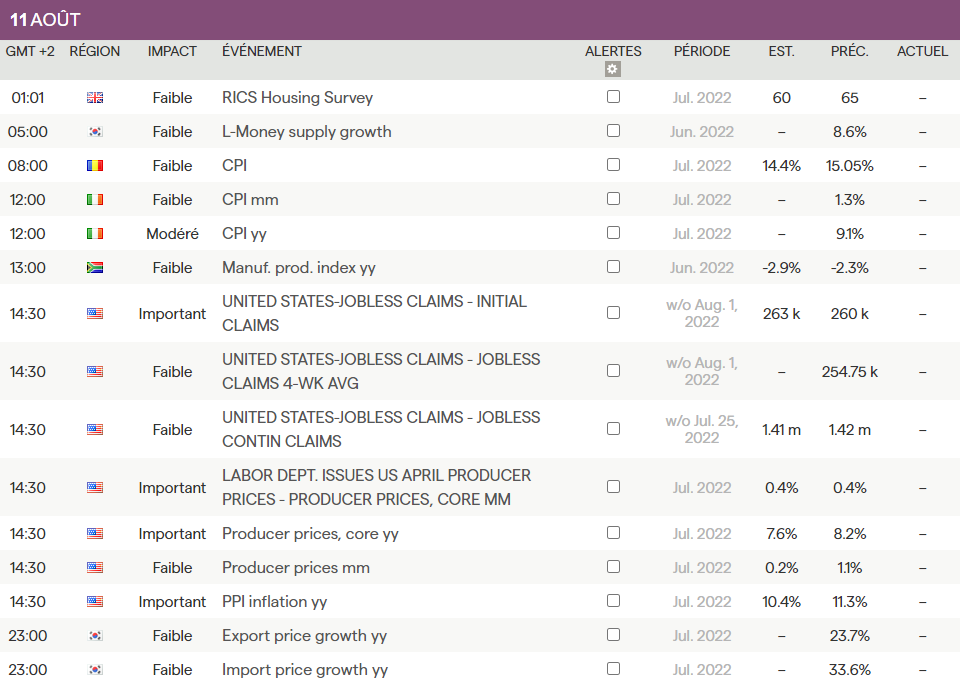Click the 11 Août date header bar

480,20
